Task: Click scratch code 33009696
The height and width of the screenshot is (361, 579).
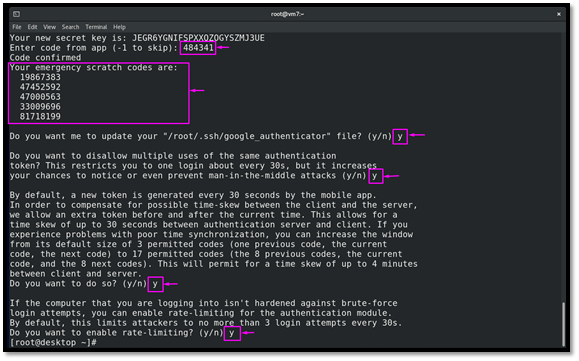Action: pos(40,107)
